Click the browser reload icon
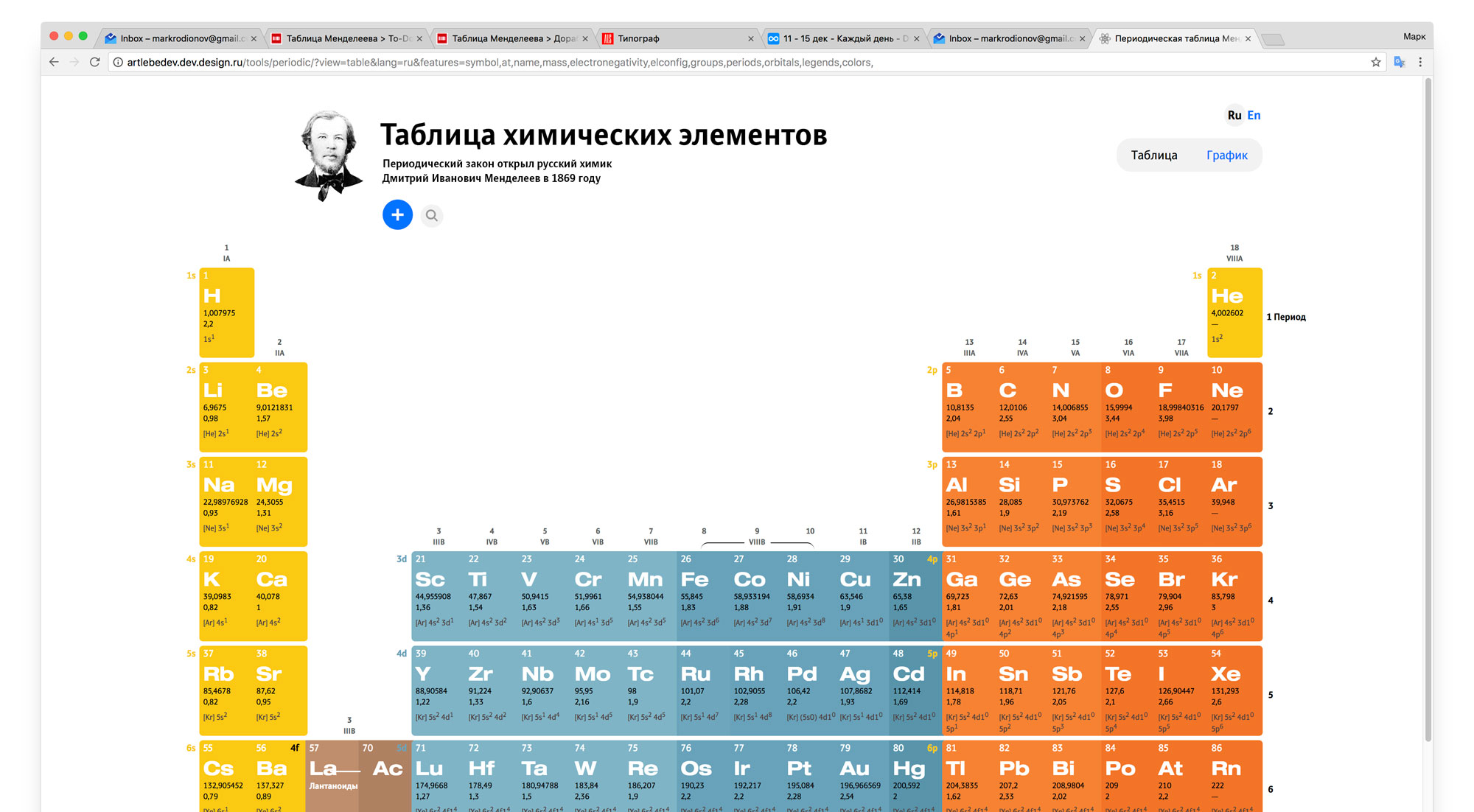 point(94,63)
